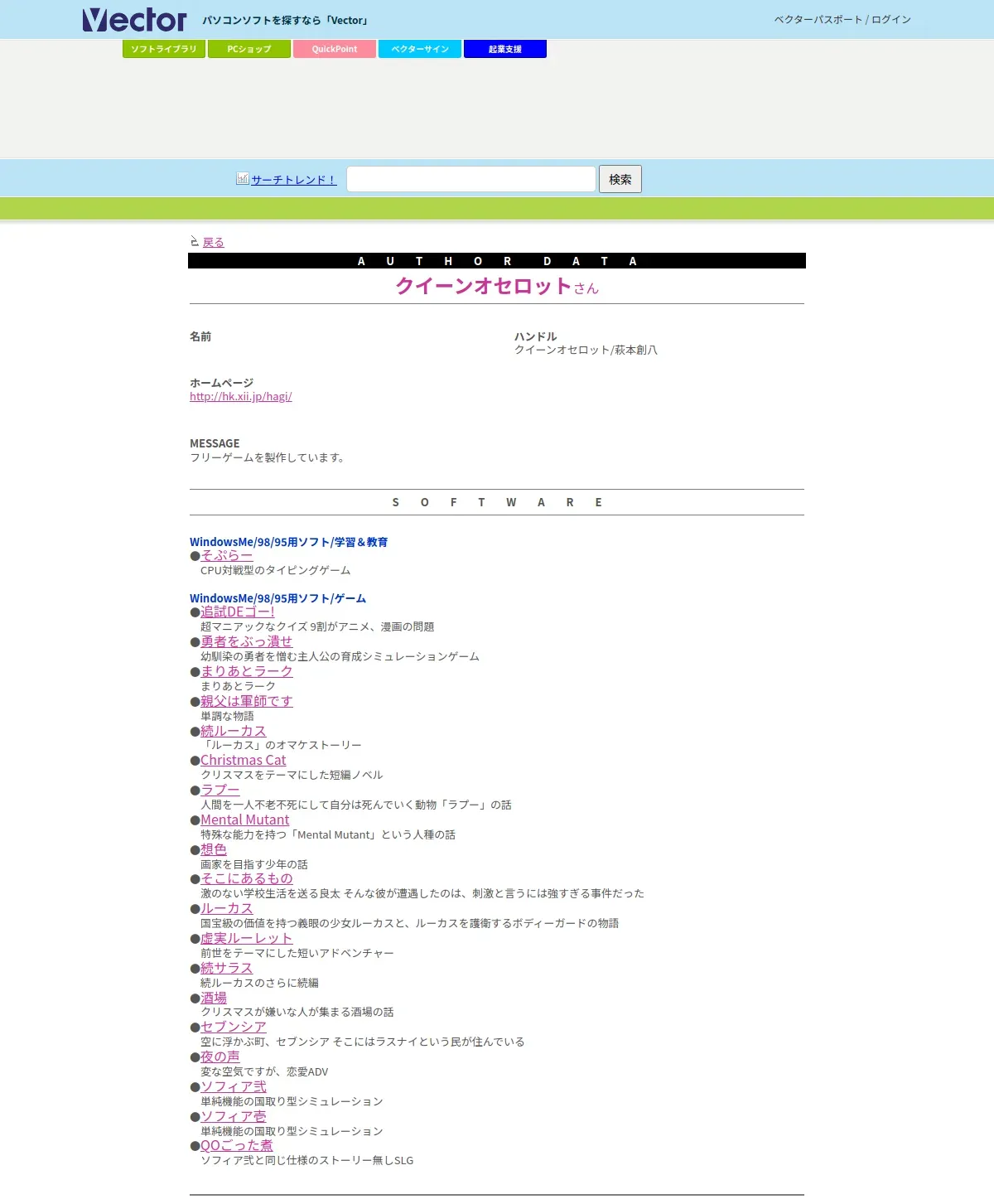The width and height of the screenshot is (994, 1204).
Task: Open the 虚実ルーレット software link
Action: tap(247, 938)
